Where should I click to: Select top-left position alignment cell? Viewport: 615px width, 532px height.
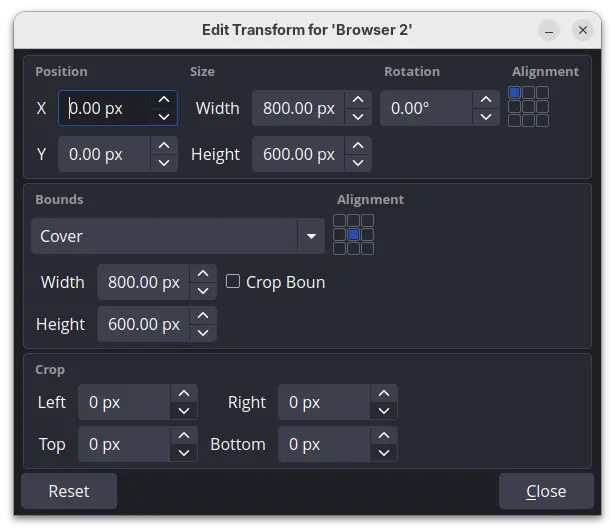click(x=515, y=93)
